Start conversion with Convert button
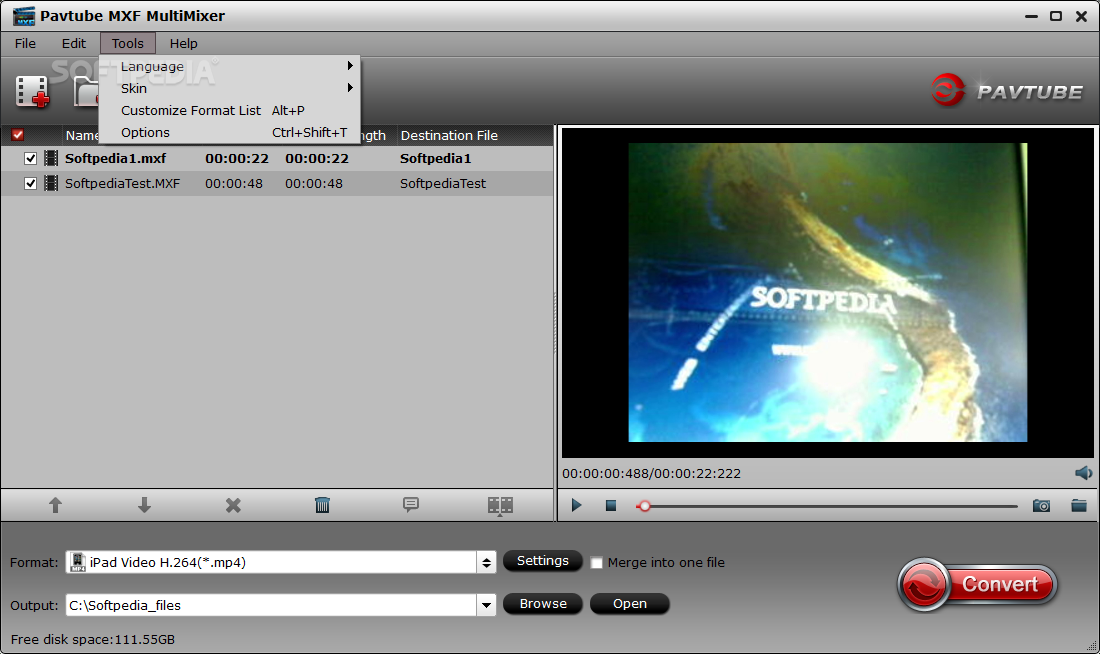The height and width of the screenshot is (654, 1100). [x=977, y=584]
